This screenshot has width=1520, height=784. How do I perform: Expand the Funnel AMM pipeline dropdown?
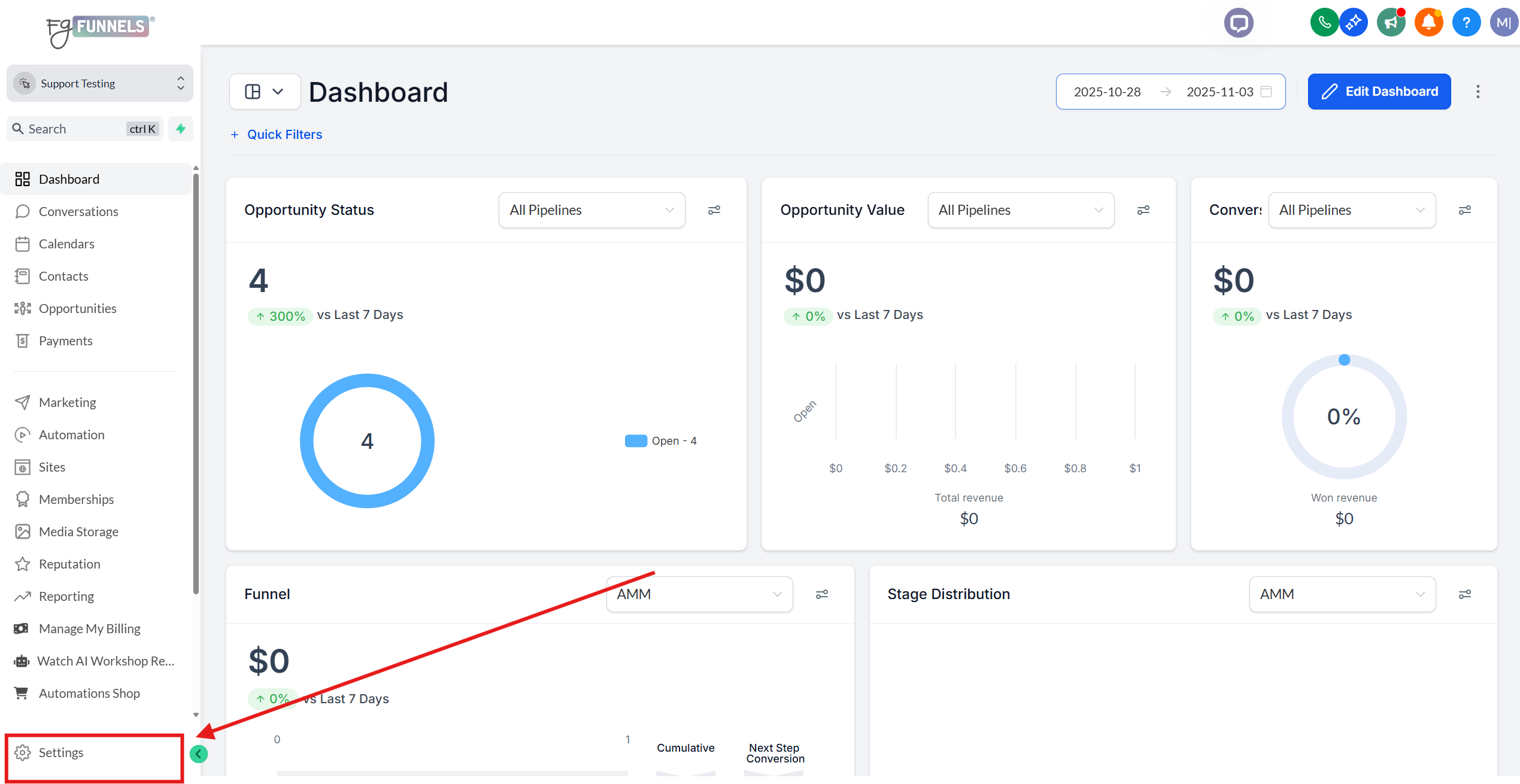699,594
